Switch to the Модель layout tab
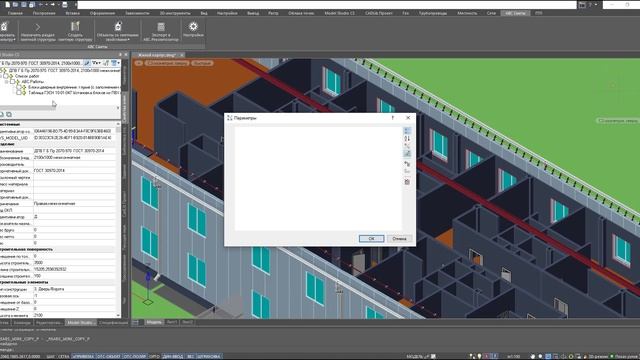Image resolution: width=640 pixels, height=360 pixels. click(154, 322)
